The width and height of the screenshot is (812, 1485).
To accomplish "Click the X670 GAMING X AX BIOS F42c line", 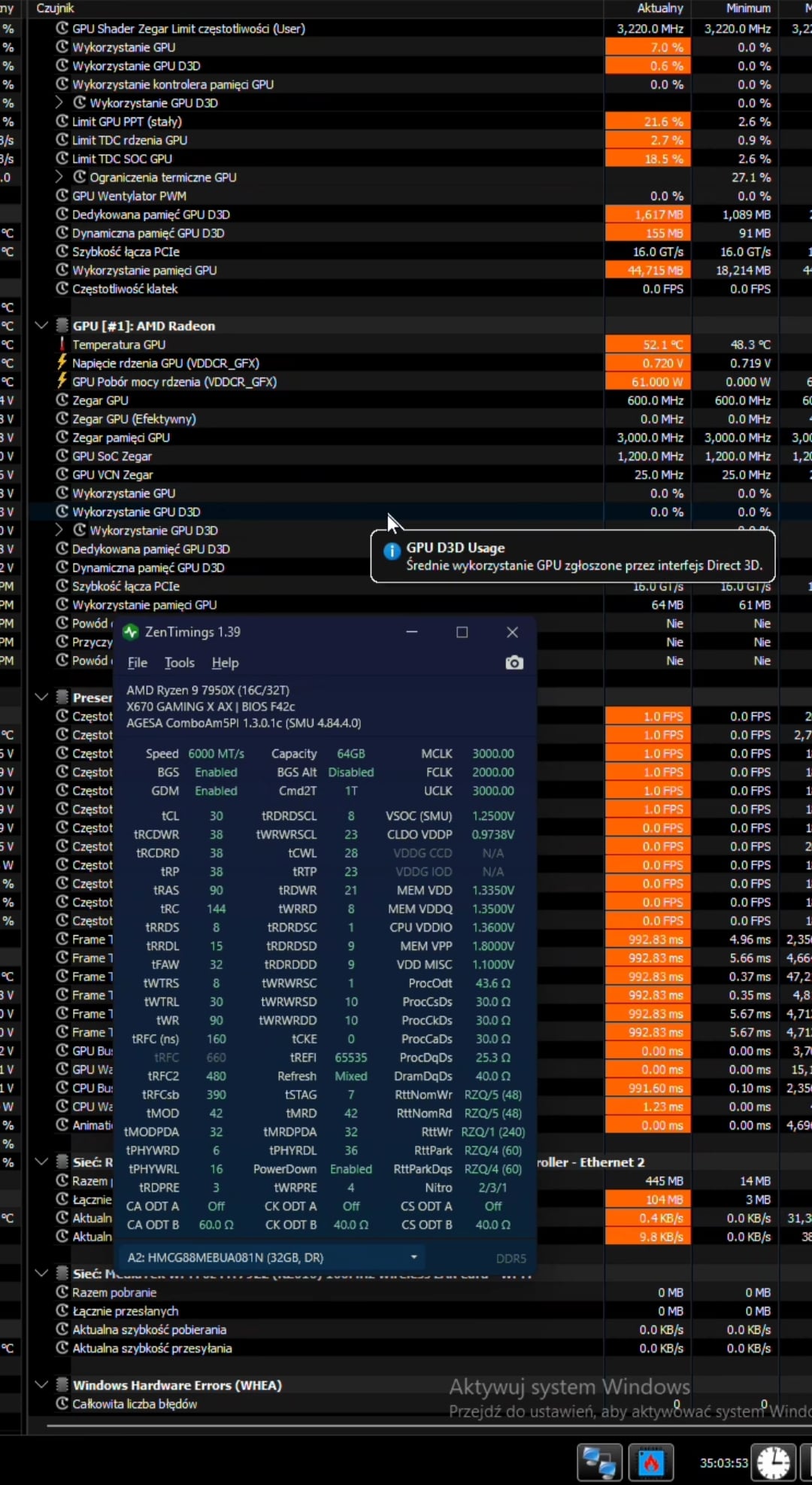I will click(x=211, y=706).
